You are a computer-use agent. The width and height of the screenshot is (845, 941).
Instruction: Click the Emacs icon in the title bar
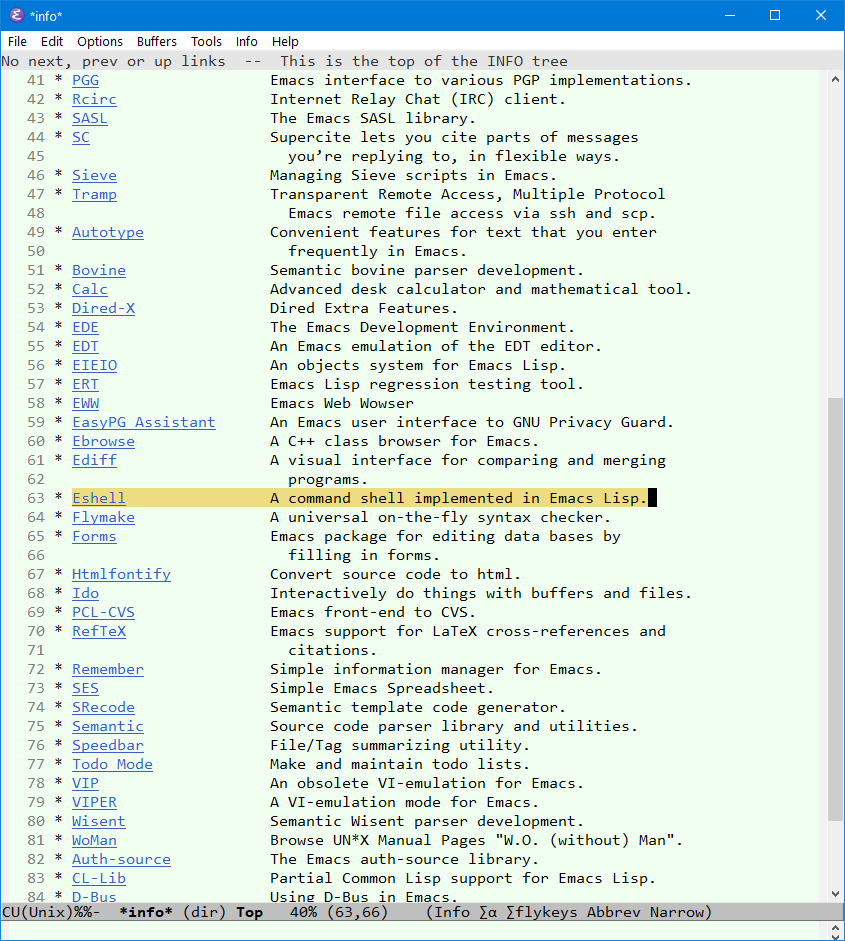(15, 15)
